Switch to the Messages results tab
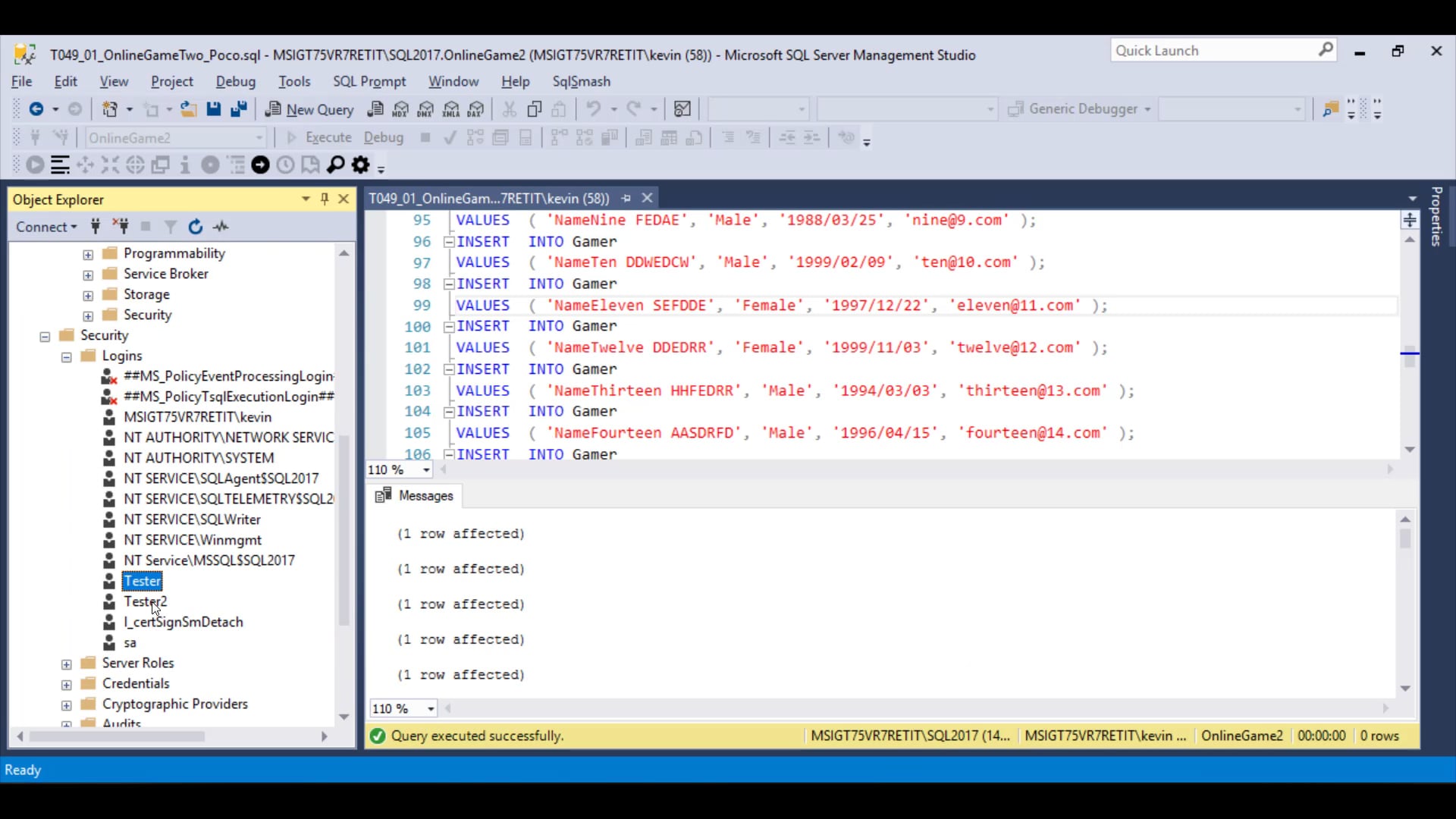The image size is (1456, 819). 415,495
